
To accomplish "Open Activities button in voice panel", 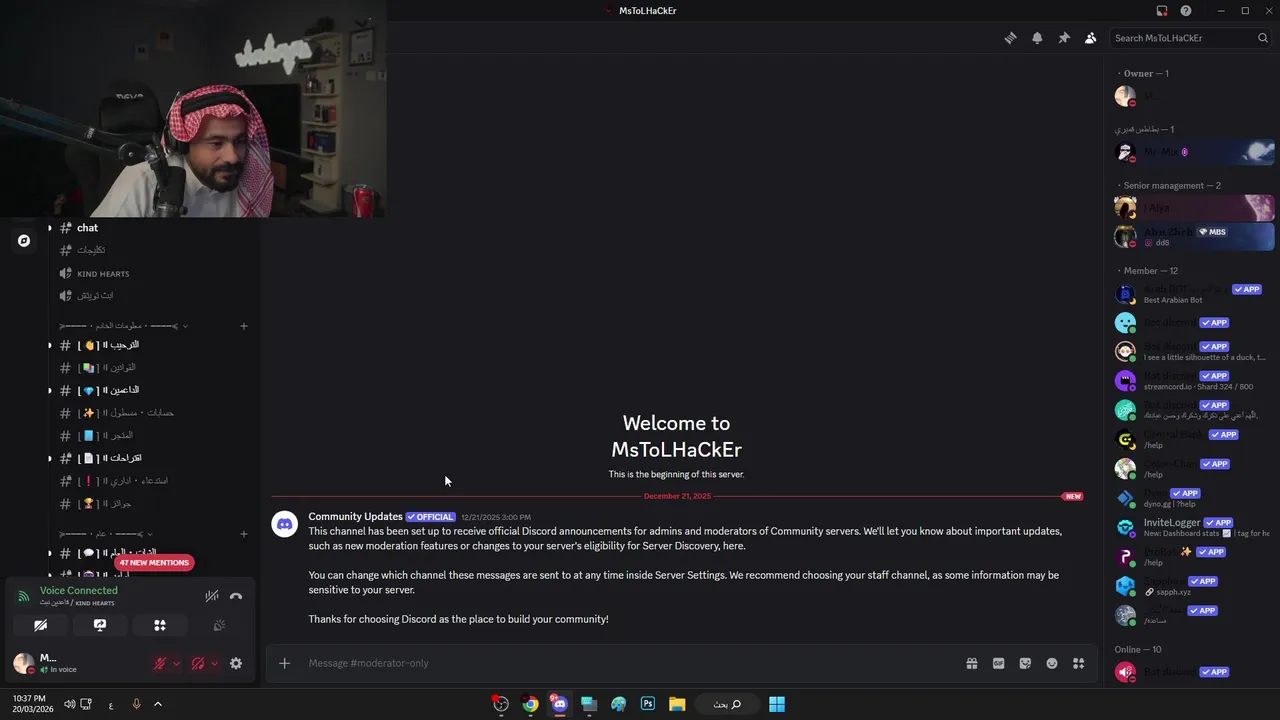I will [160, 625].
